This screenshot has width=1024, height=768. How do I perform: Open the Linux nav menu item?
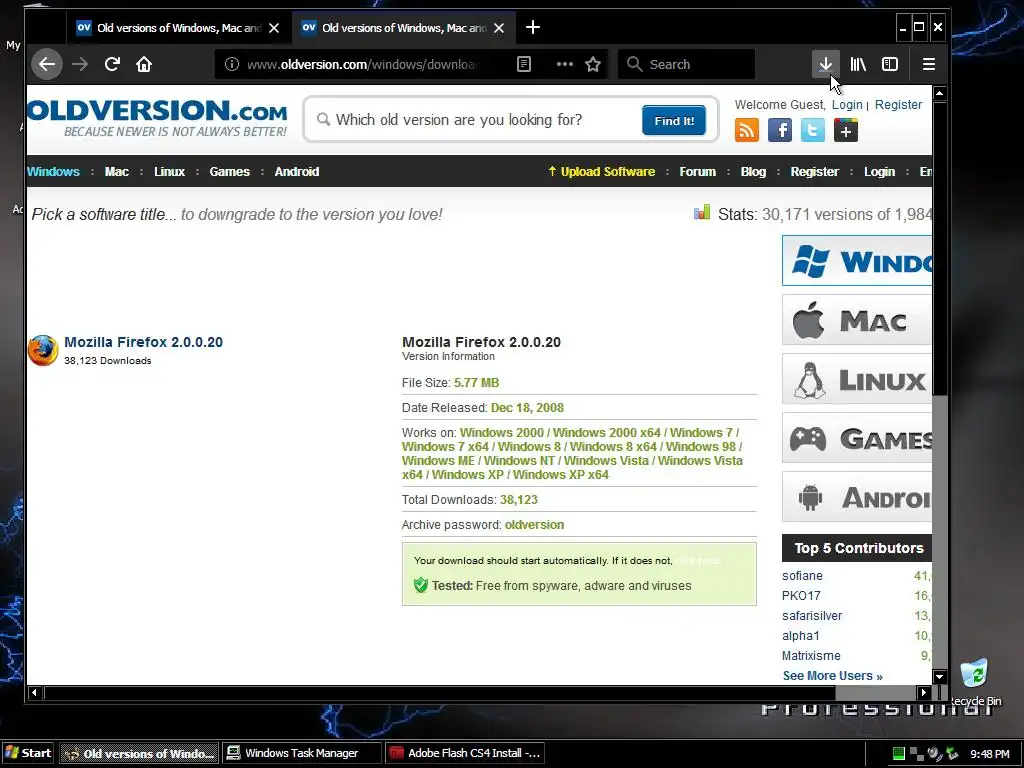(169, 172)
